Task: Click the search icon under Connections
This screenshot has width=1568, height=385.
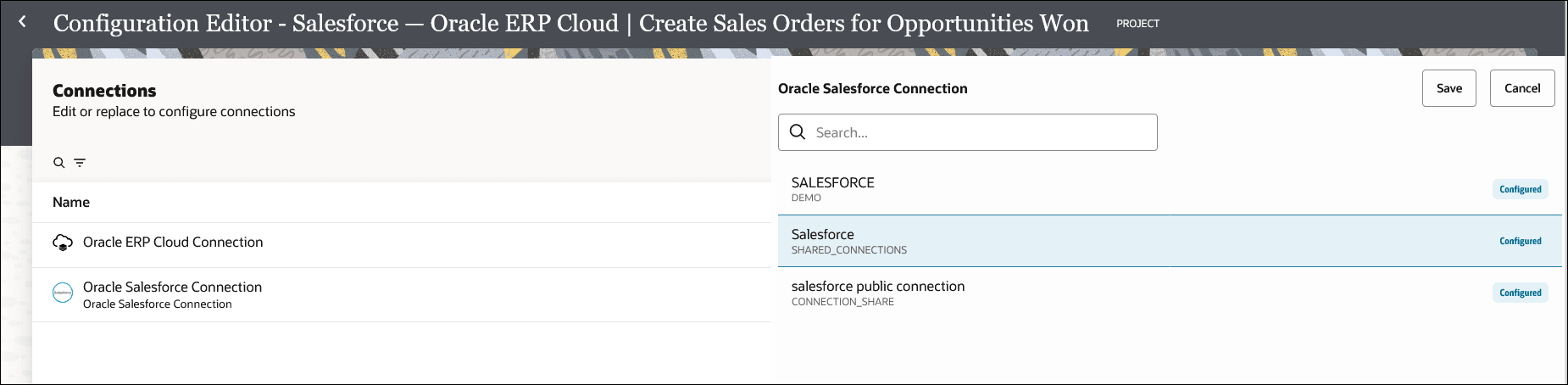Action: coord(58,163)
